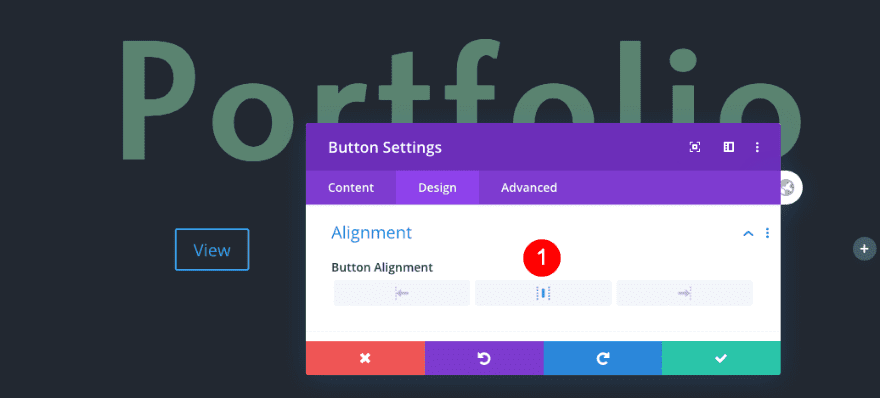
Task: Click the Button Alignment label
Action: coord(382,267)
